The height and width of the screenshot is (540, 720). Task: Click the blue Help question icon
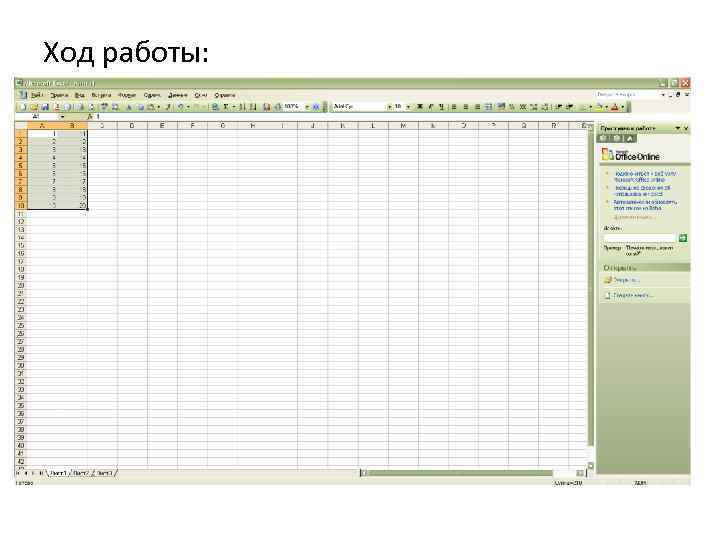tap(316, 107)
